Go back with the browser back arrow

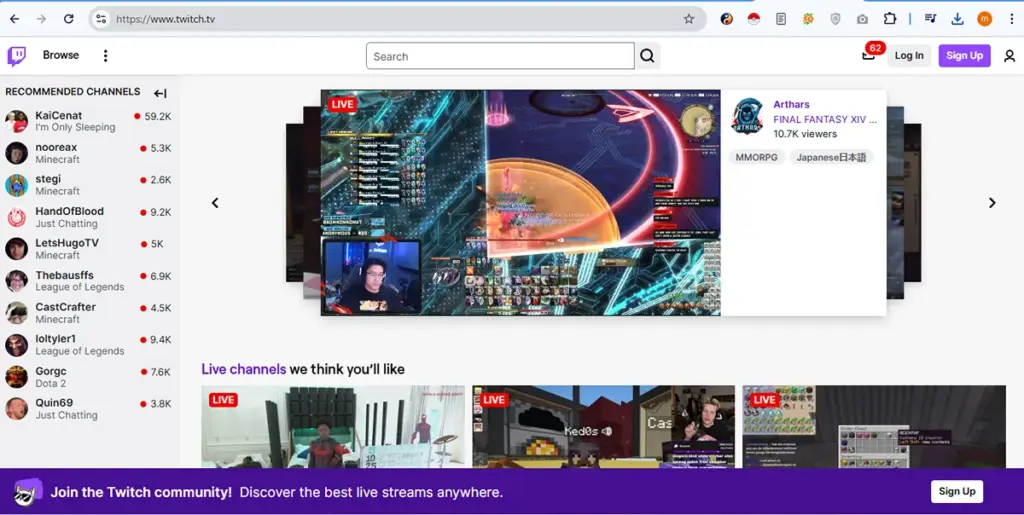[x=14, y=19]
